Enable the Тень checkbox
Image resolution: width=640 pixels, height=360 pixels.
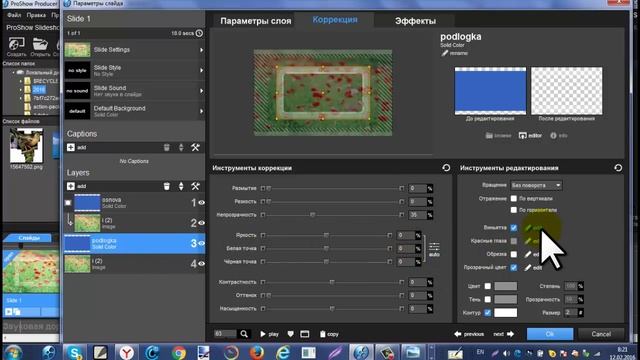pos(487,299)
